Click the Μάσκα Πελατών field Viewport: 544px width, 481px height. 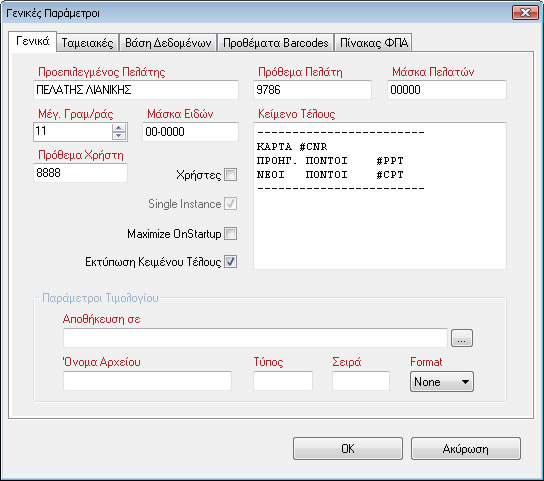[447, 90]
